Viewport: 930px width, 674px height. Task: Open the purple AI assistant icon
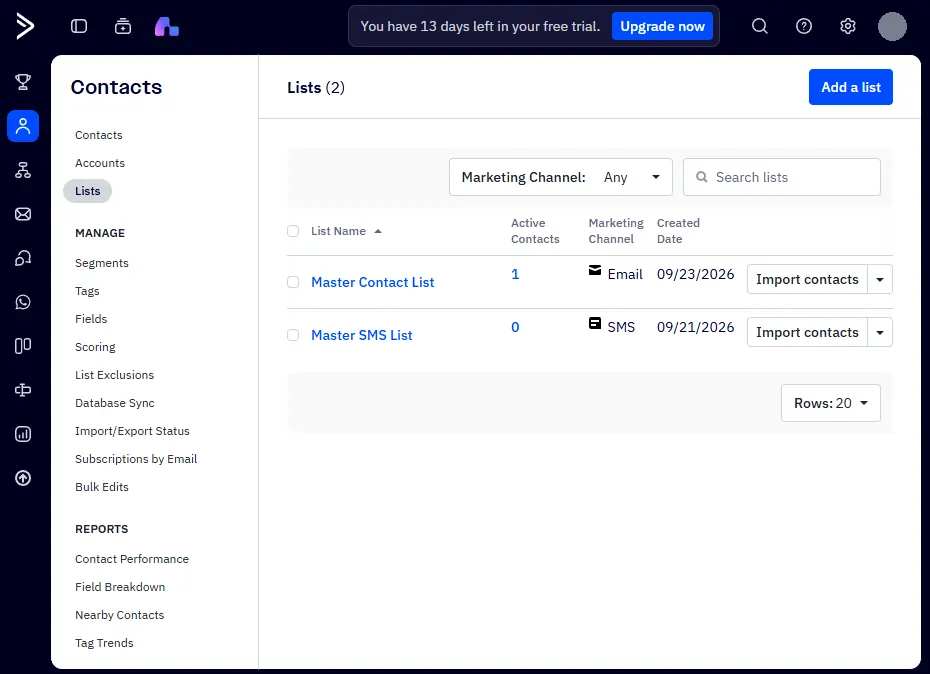167,26
